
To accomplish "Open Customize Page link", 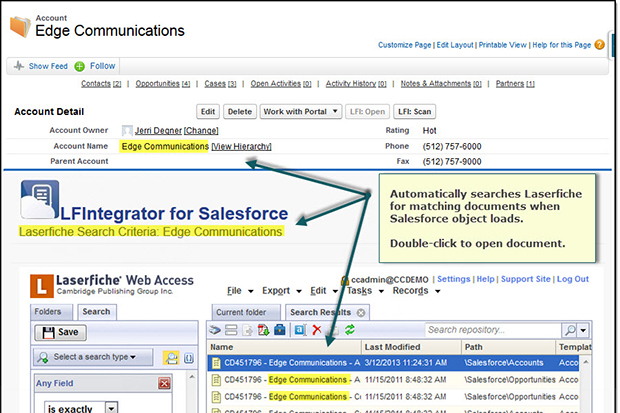I will [405, 45].
